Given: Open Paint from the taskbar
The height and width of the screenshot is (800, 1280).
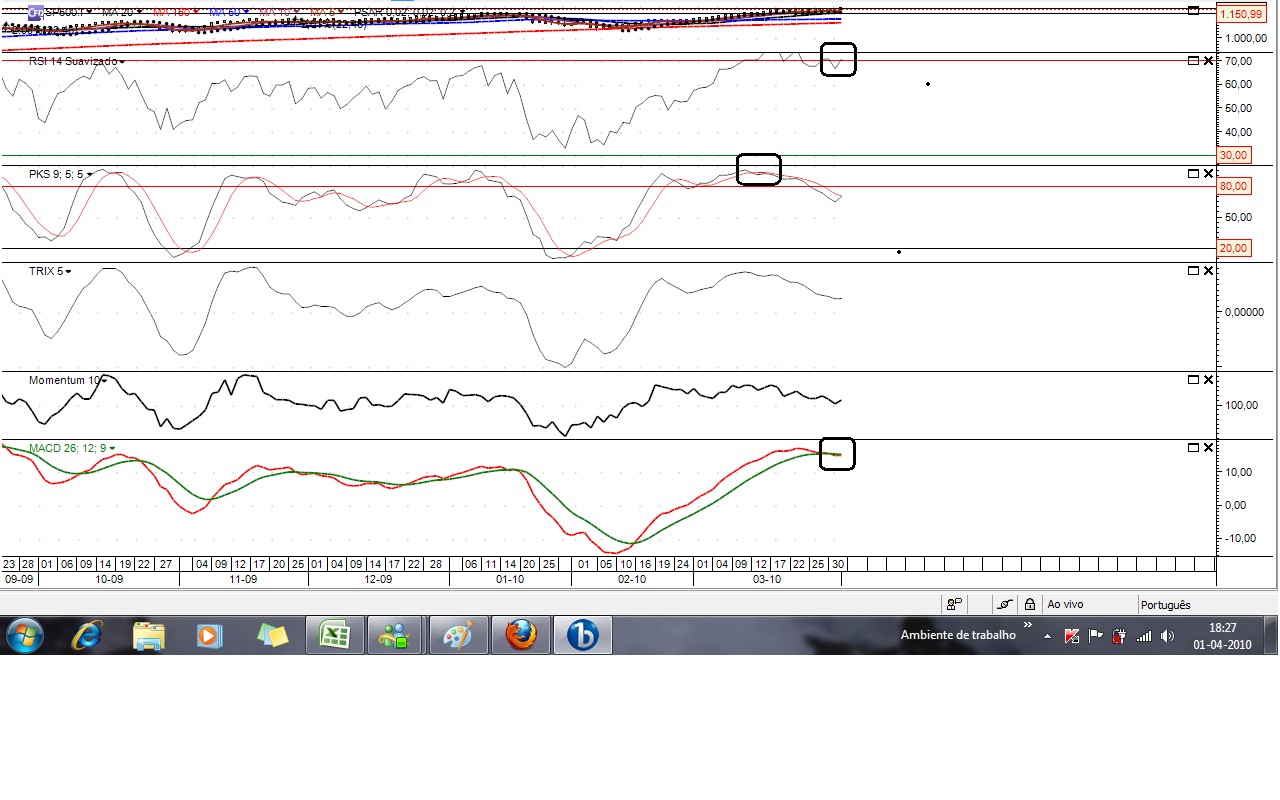Looking at the screenshot, I should (459, 635).
